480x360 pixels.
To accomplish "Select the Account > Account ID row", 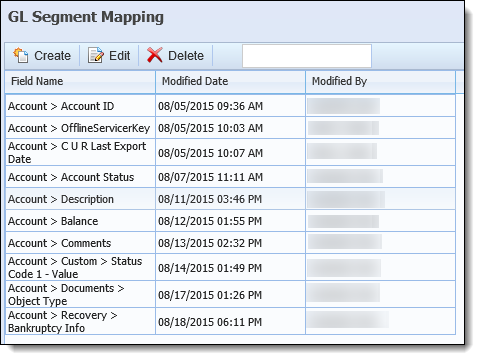I will [x=230, y=106].
